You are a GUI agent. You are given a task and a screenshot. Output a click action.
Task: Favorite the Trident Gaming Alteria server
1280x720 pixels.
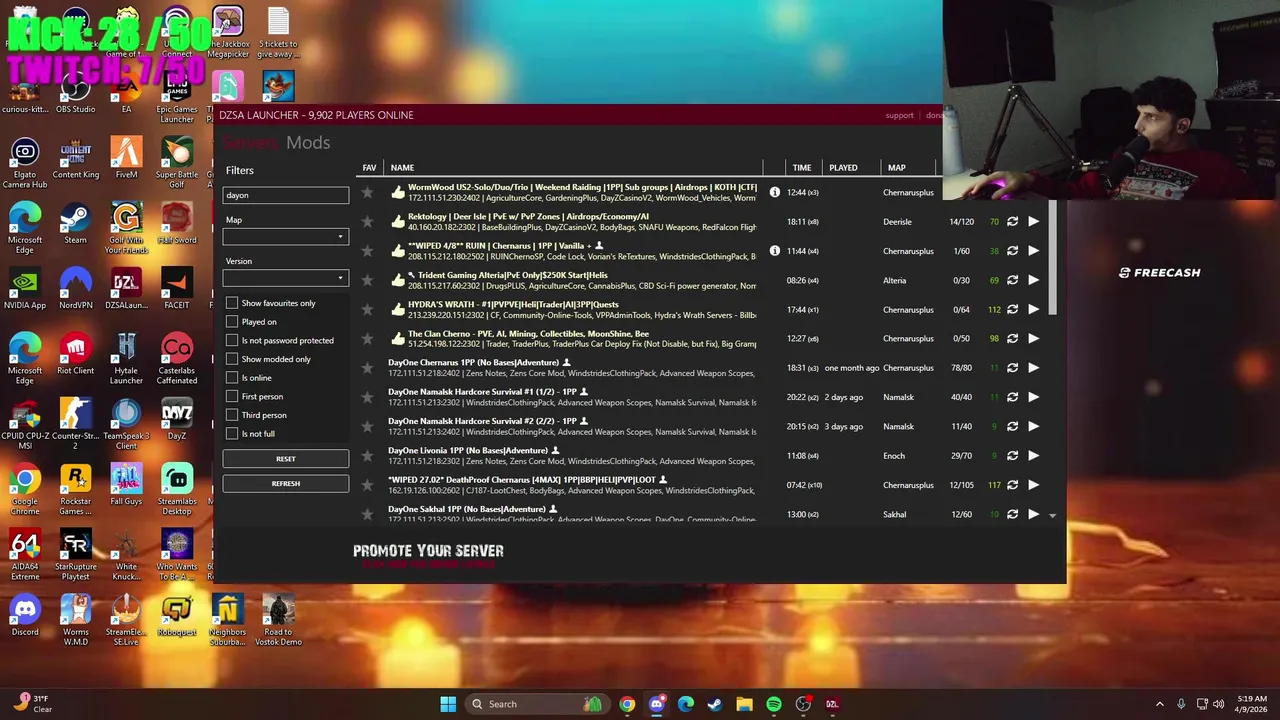coord(367,280)
